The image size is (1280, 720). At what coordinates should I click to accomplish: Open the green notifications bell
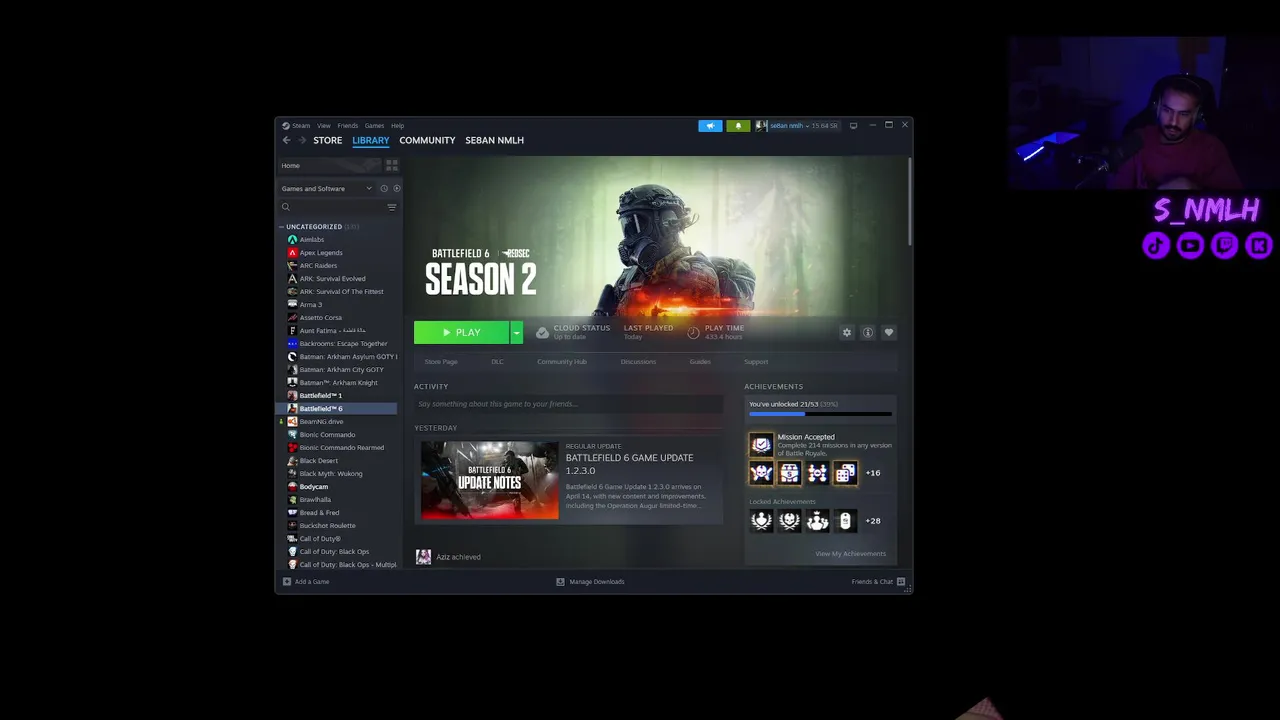tap(738, 126)
